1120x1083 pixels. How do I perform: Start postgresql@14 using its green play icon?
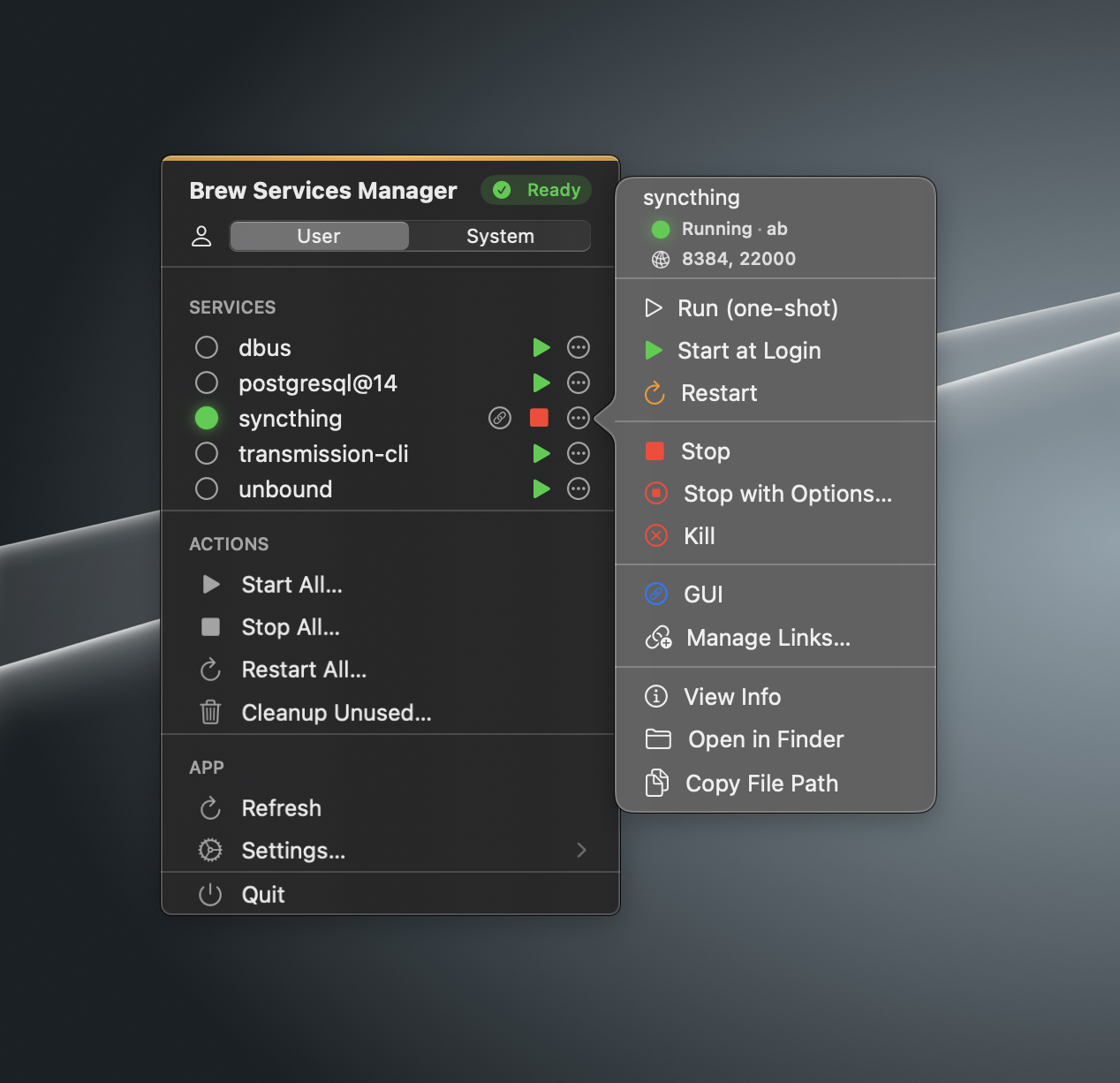541,382
